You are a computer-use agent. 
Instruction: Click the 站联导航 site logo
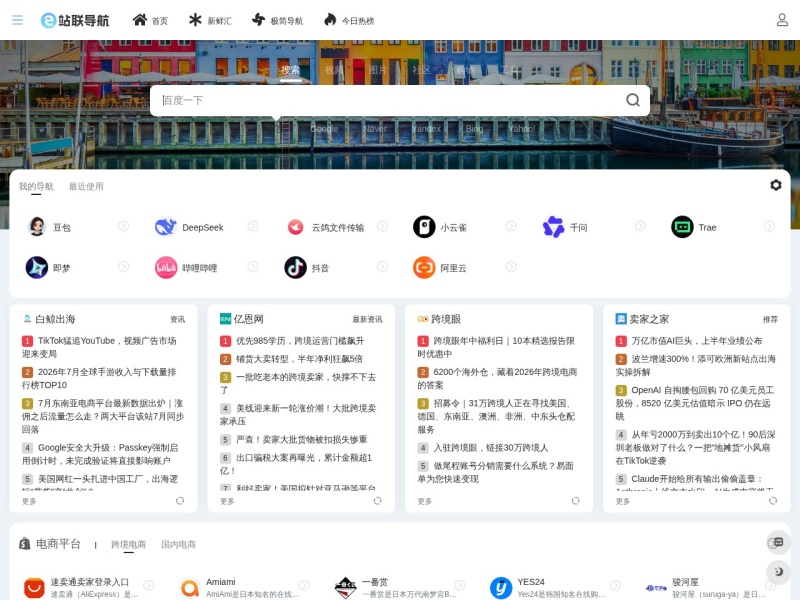pyautogui.click(x=75, y=20)
